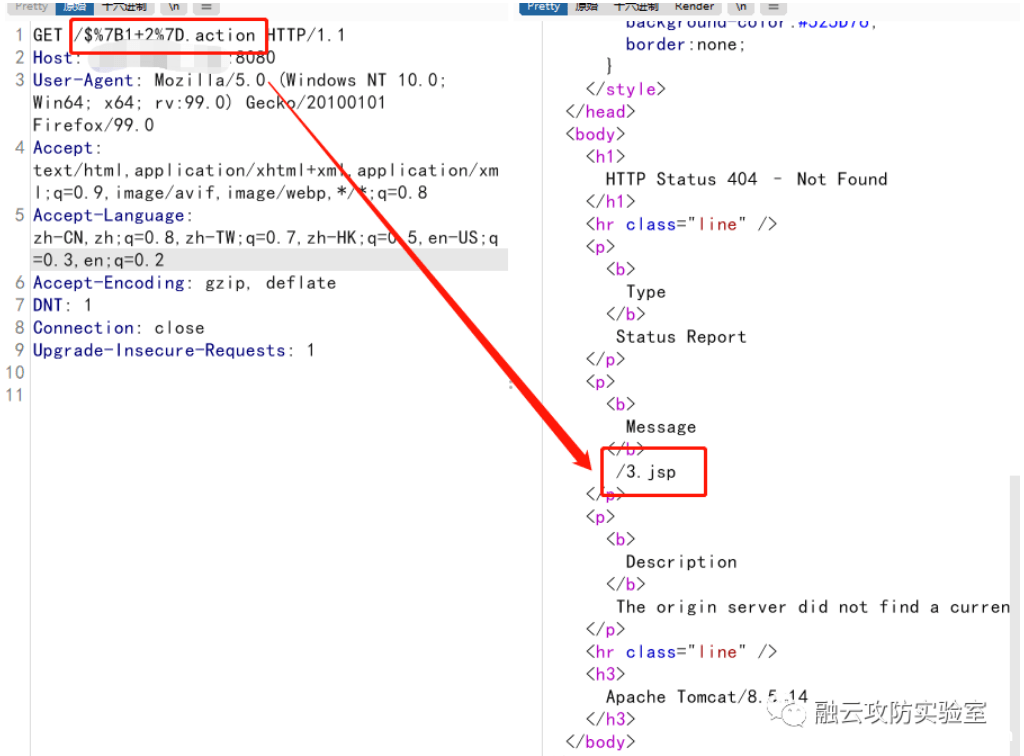The height and width of the screenshot is (756, 1024).
Task: Switch response view to Render tab
Action: pyautogui.click(x=694, y=7)
